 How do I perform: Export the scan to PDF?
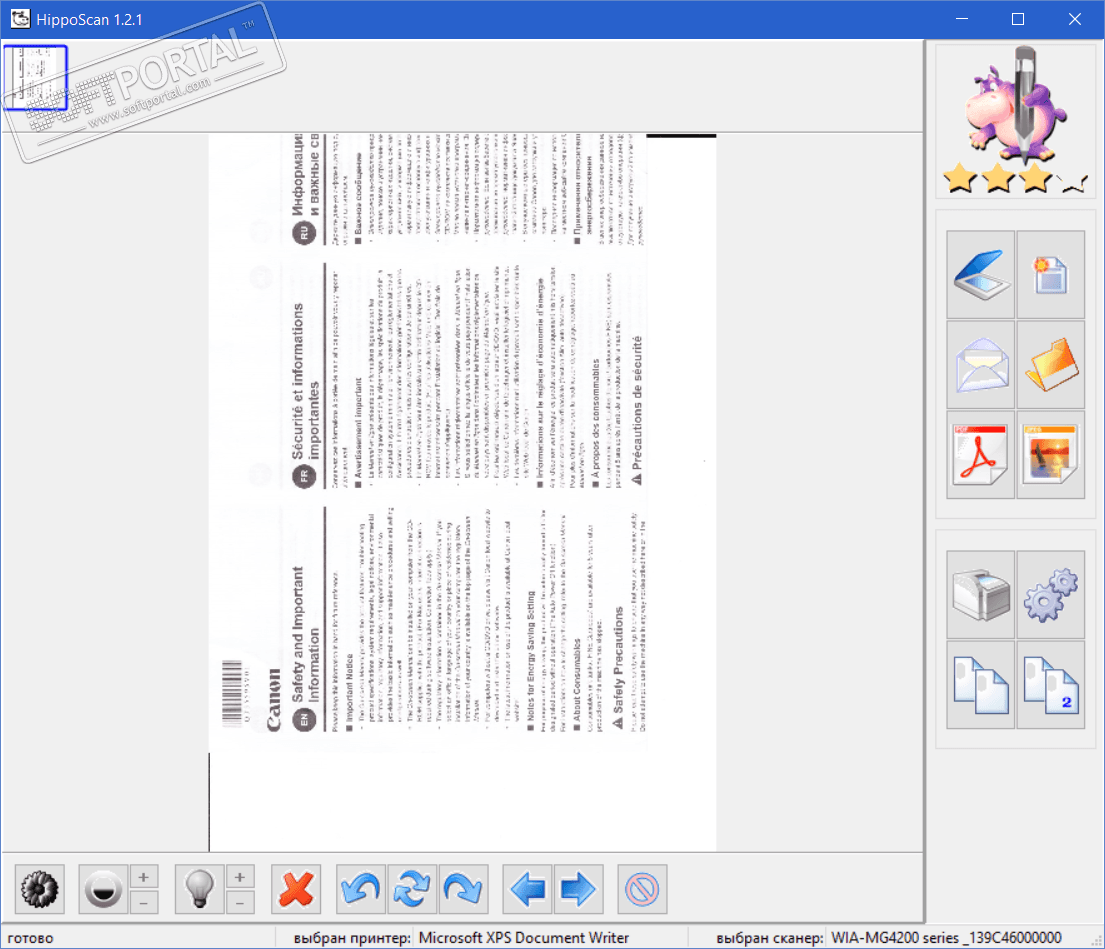[x=980, y=454]
